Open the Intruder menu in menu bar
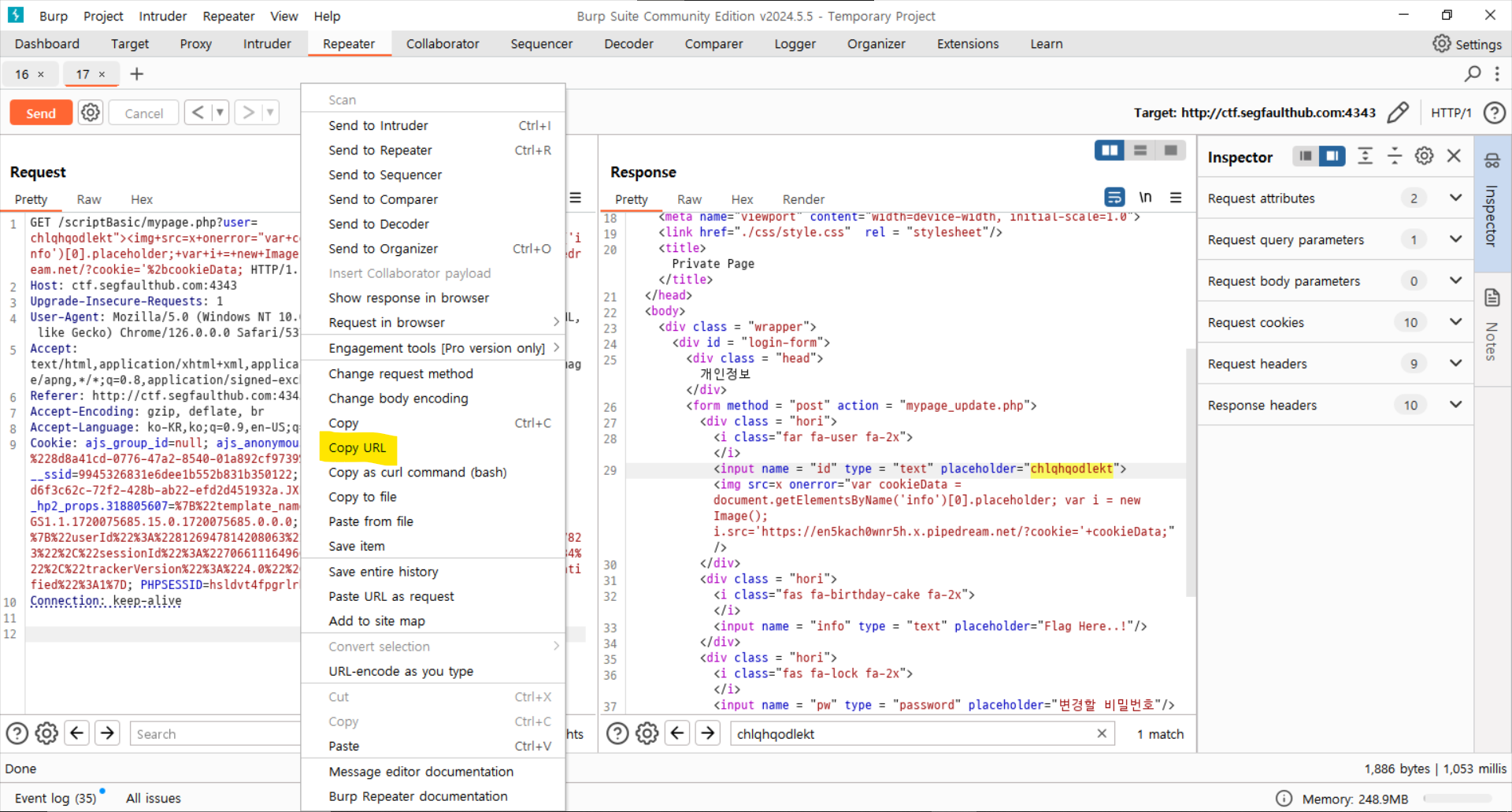 162,16
